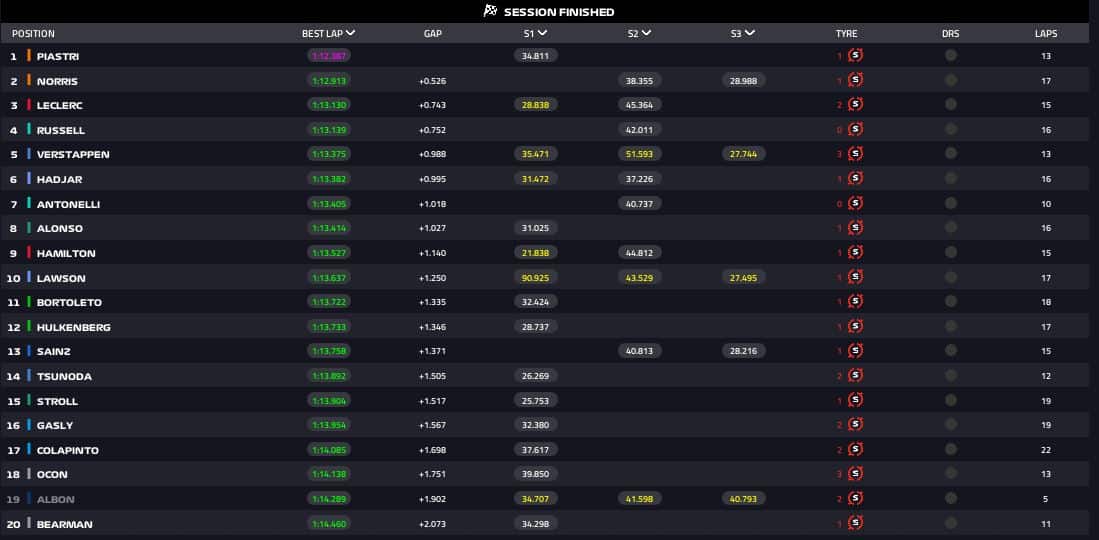Open the S3 sector column dropdown

(x=750, y=33)
